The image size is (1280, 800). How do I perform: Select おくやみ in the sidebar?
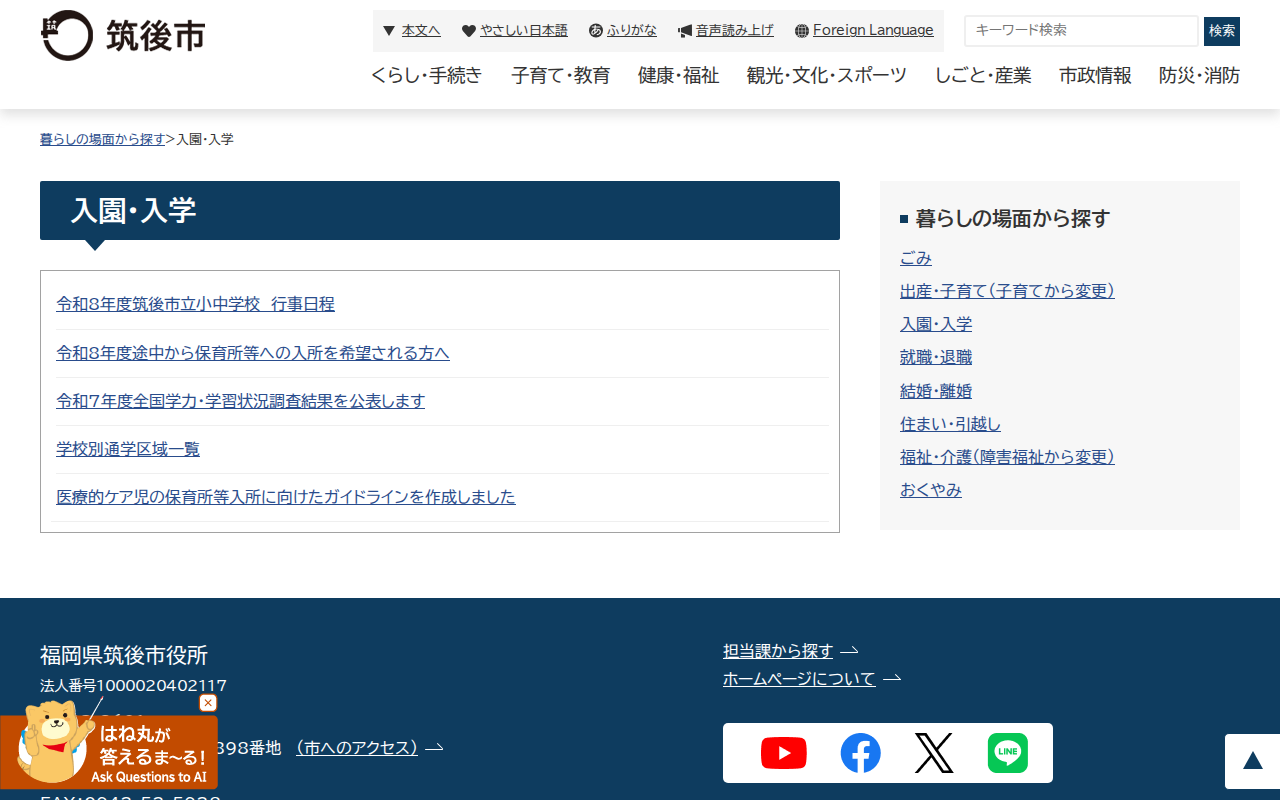click(x=931, y=490)
